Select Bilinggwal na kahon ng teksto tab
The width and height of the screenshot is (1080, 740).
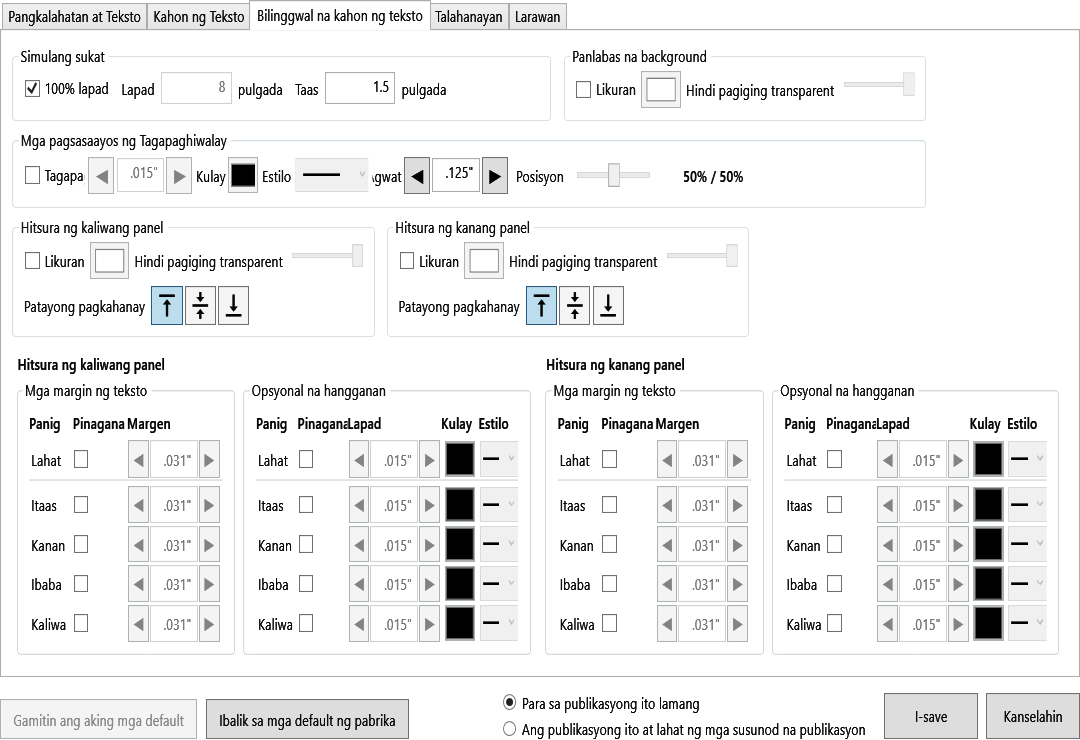coord(340,15)
